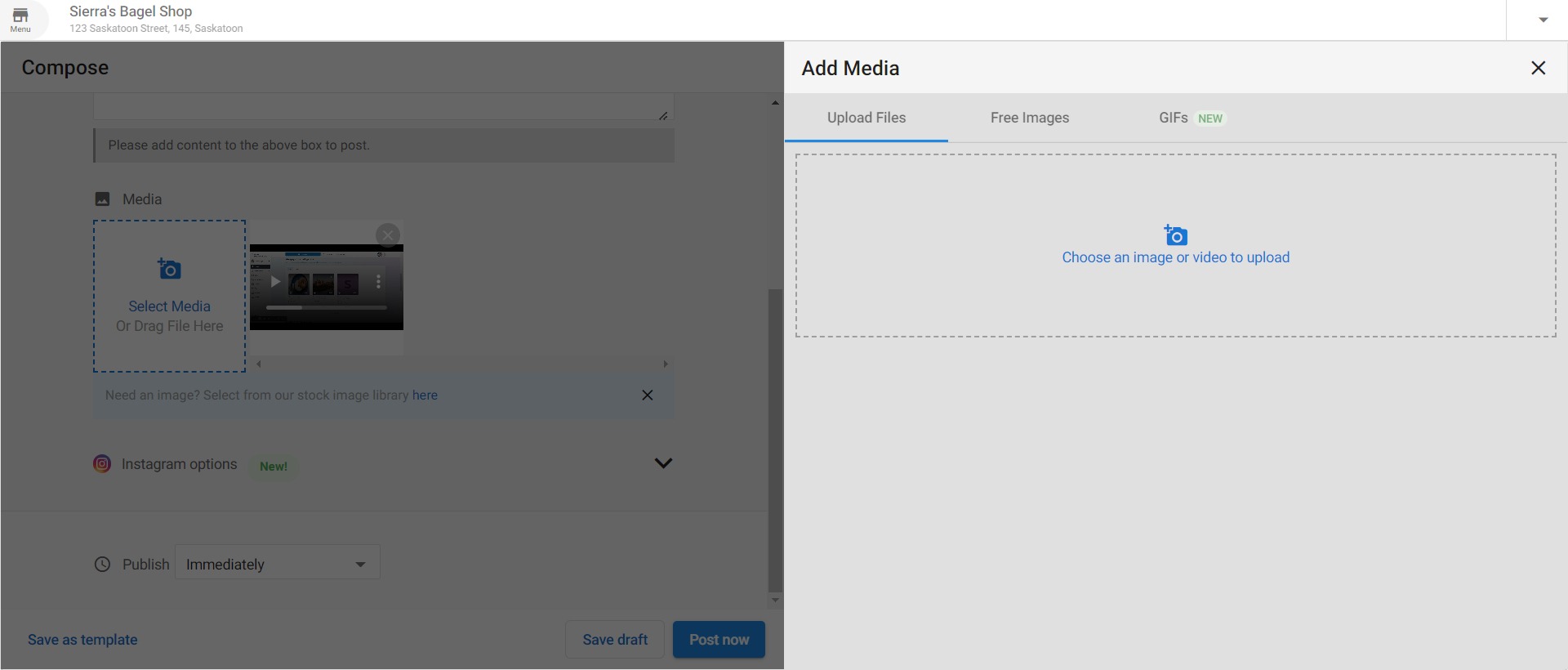
Task: Click the Publish clock icon
Action: pos(102,565)
